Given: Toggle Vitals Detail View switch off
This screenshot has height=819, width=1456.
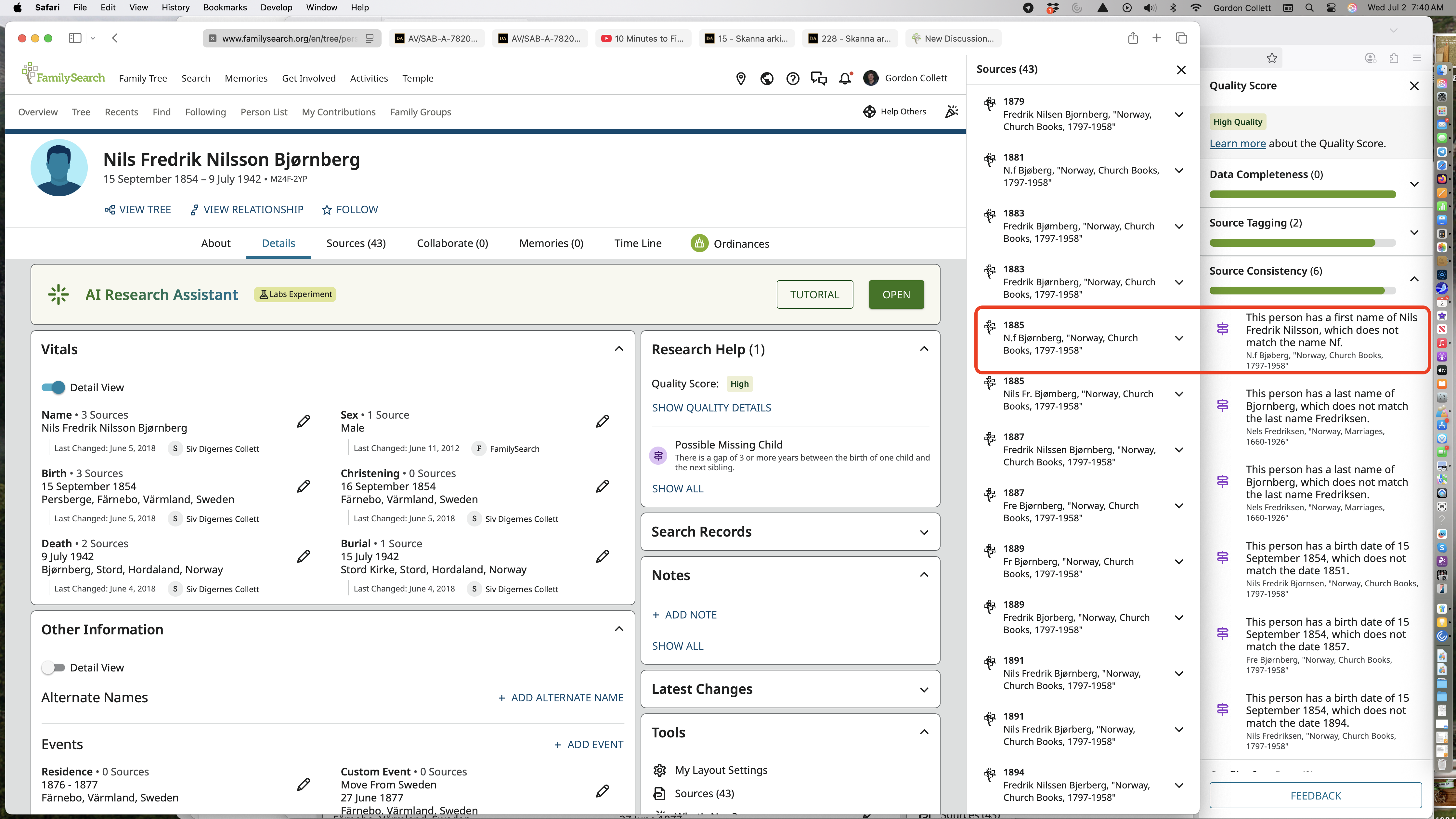Looking at the screenshot, I should click(x=54, y=388).
